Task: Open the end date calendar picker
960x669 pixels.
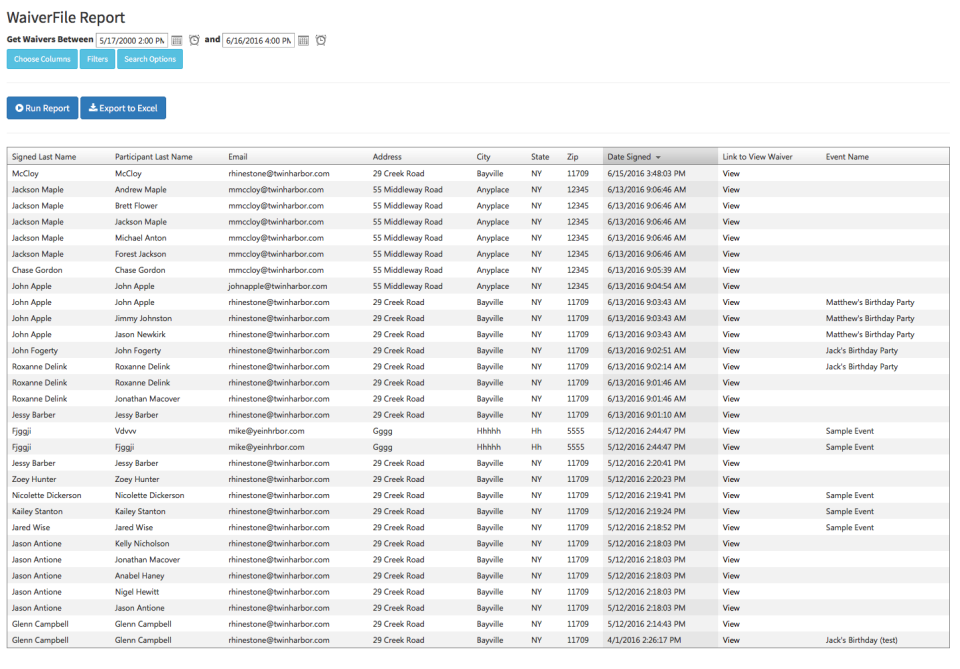Action: pos(303,40)
